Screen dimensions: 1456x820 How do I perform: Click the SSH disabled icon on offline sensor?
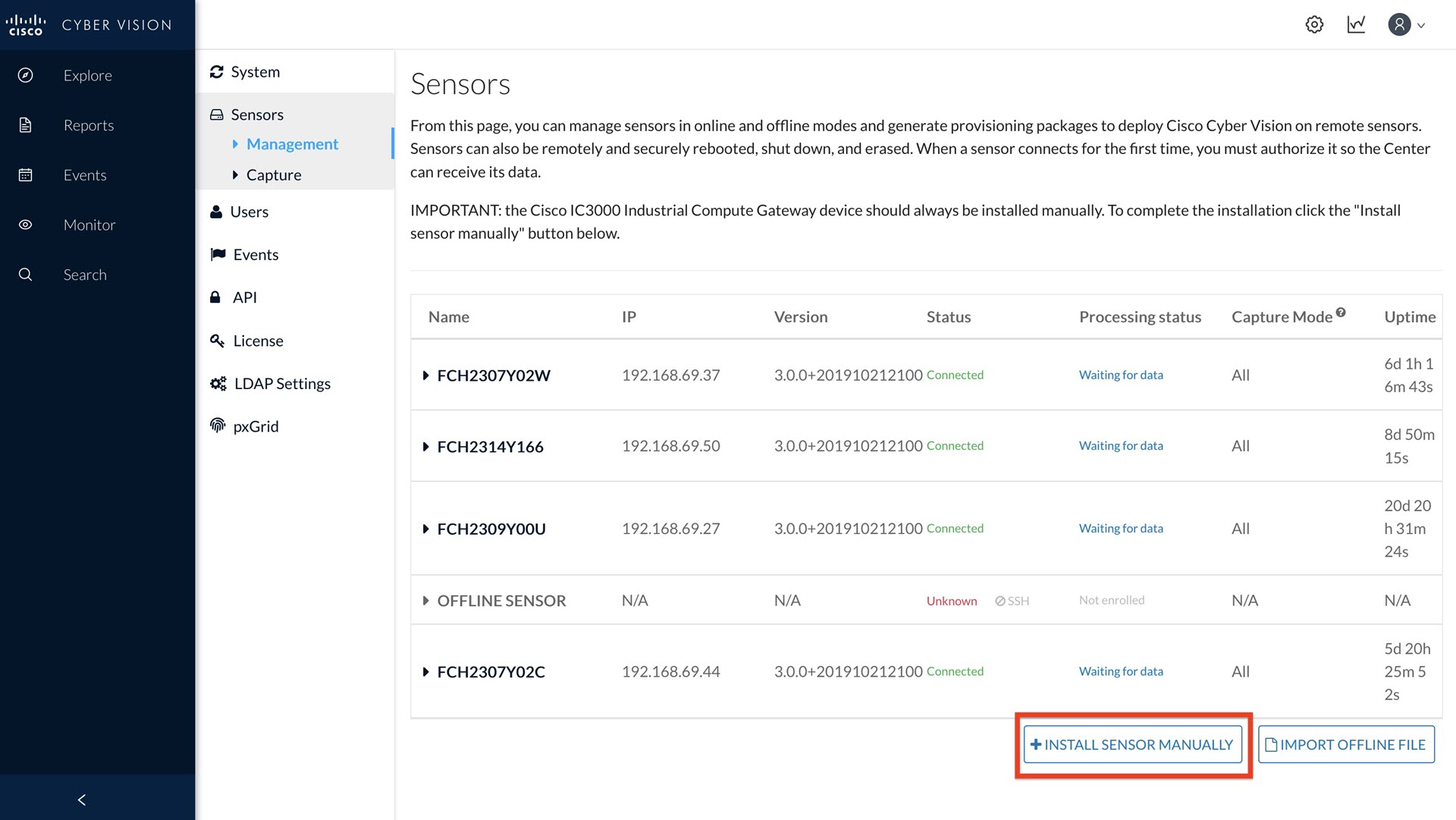[x=1000, y=601]
